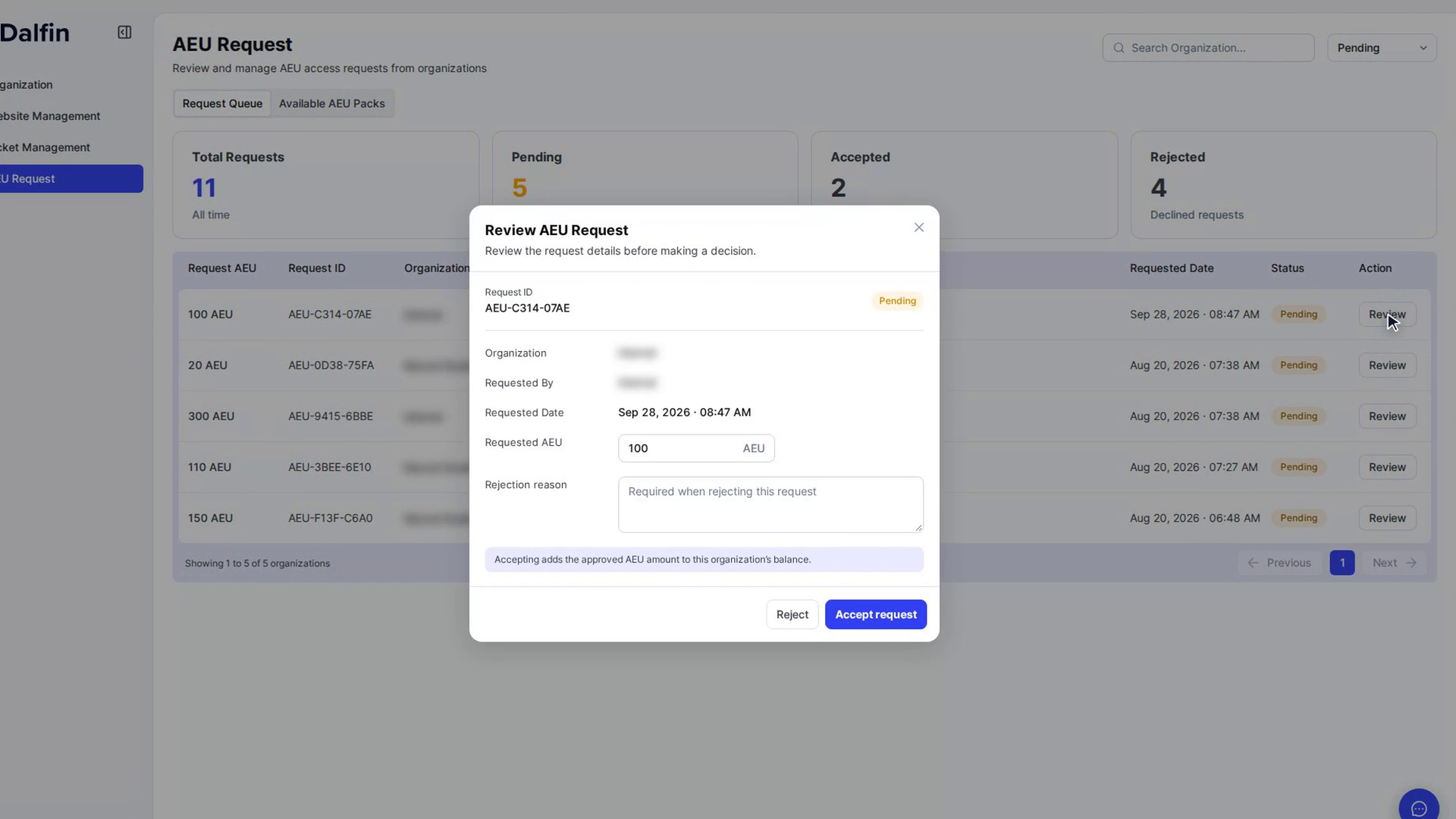The height and width of the screenshot is (819, 1456).
Task: Reject the AEU request
Action: click(792, 614)
